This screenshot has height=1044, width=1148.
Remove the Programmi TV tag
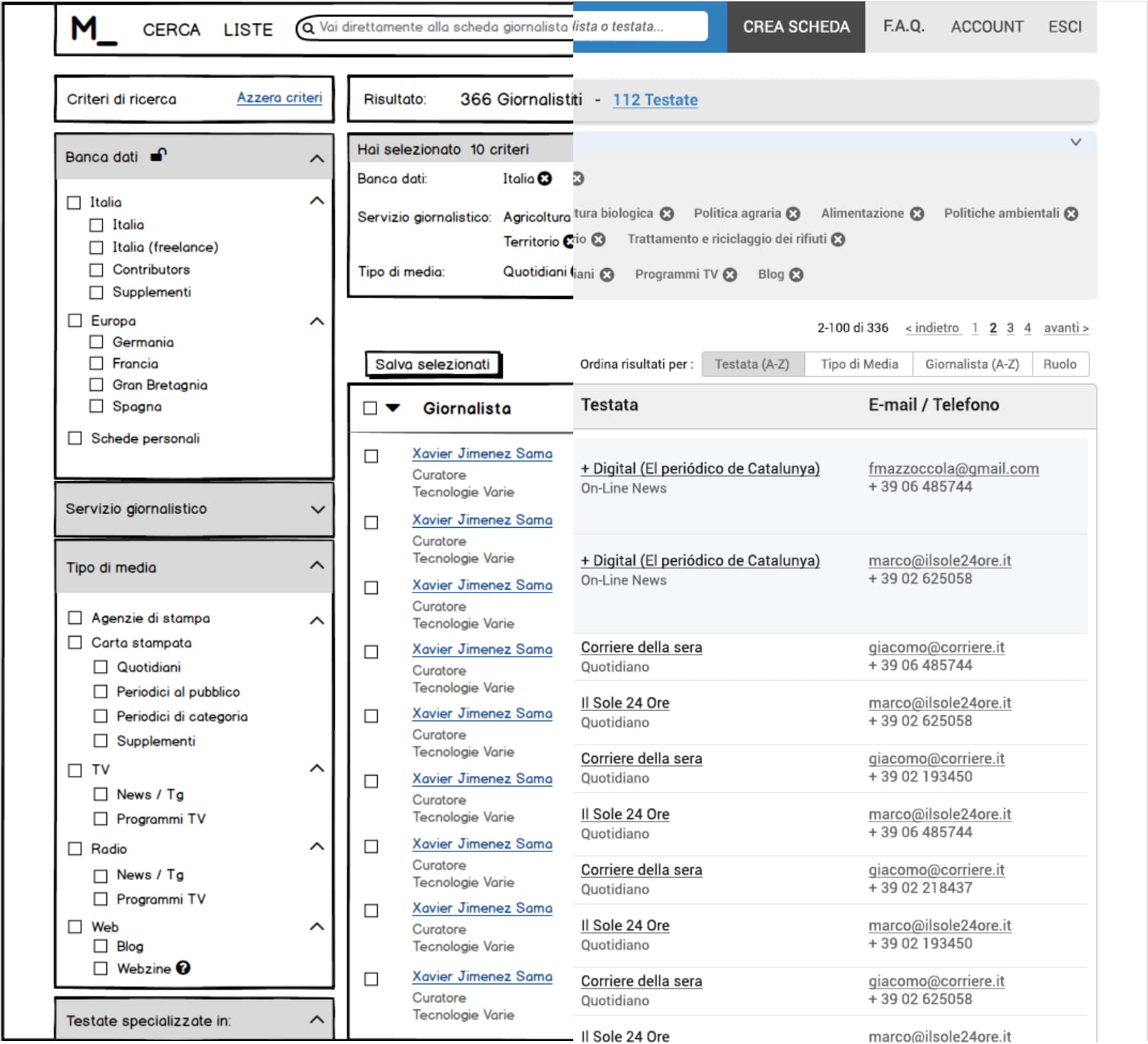[x=730, y=275]
